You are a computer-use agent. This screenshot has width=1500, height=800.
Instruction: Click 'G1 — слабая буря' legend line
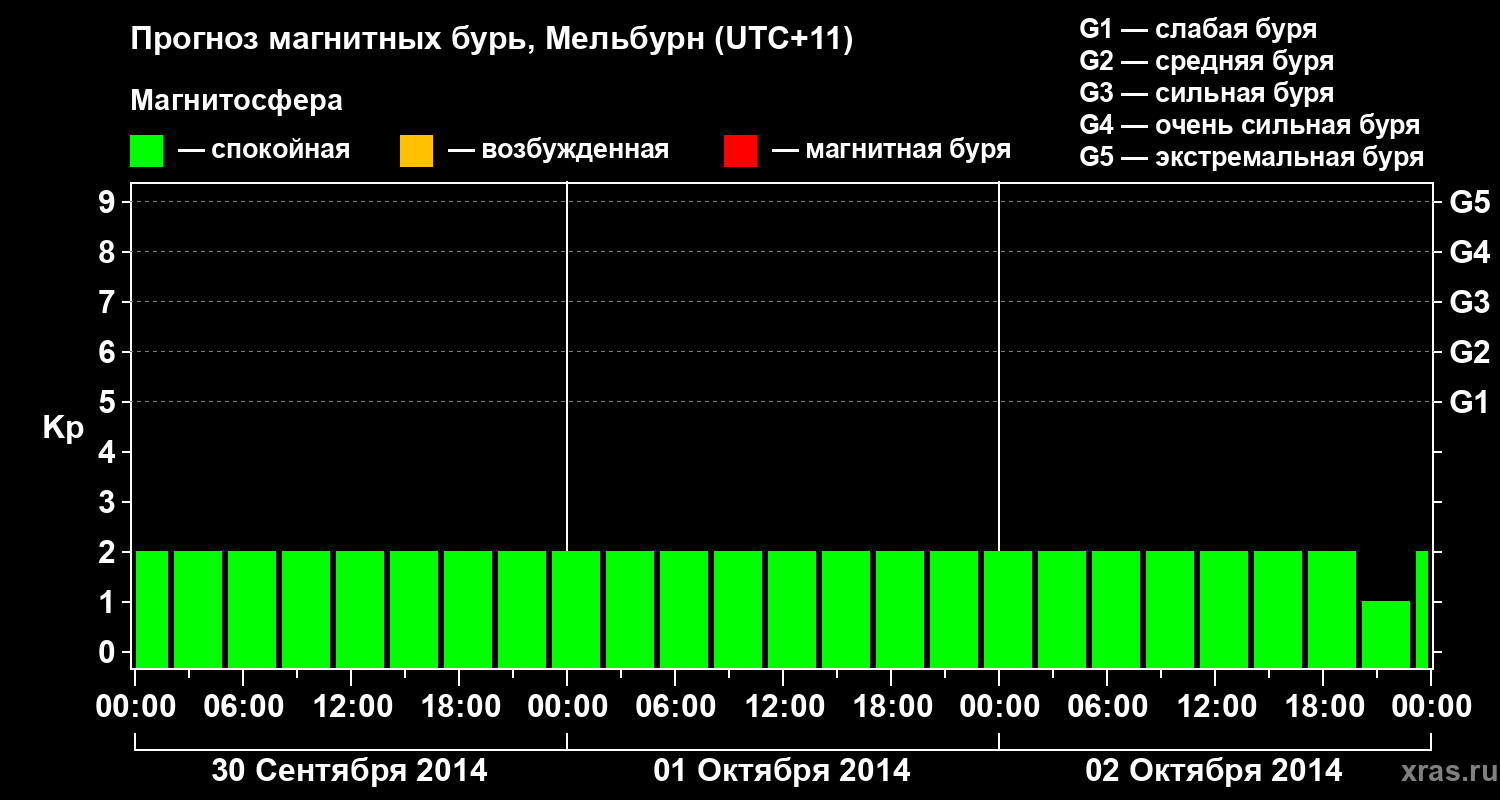pyautogui.click(x=1198, y=29)
